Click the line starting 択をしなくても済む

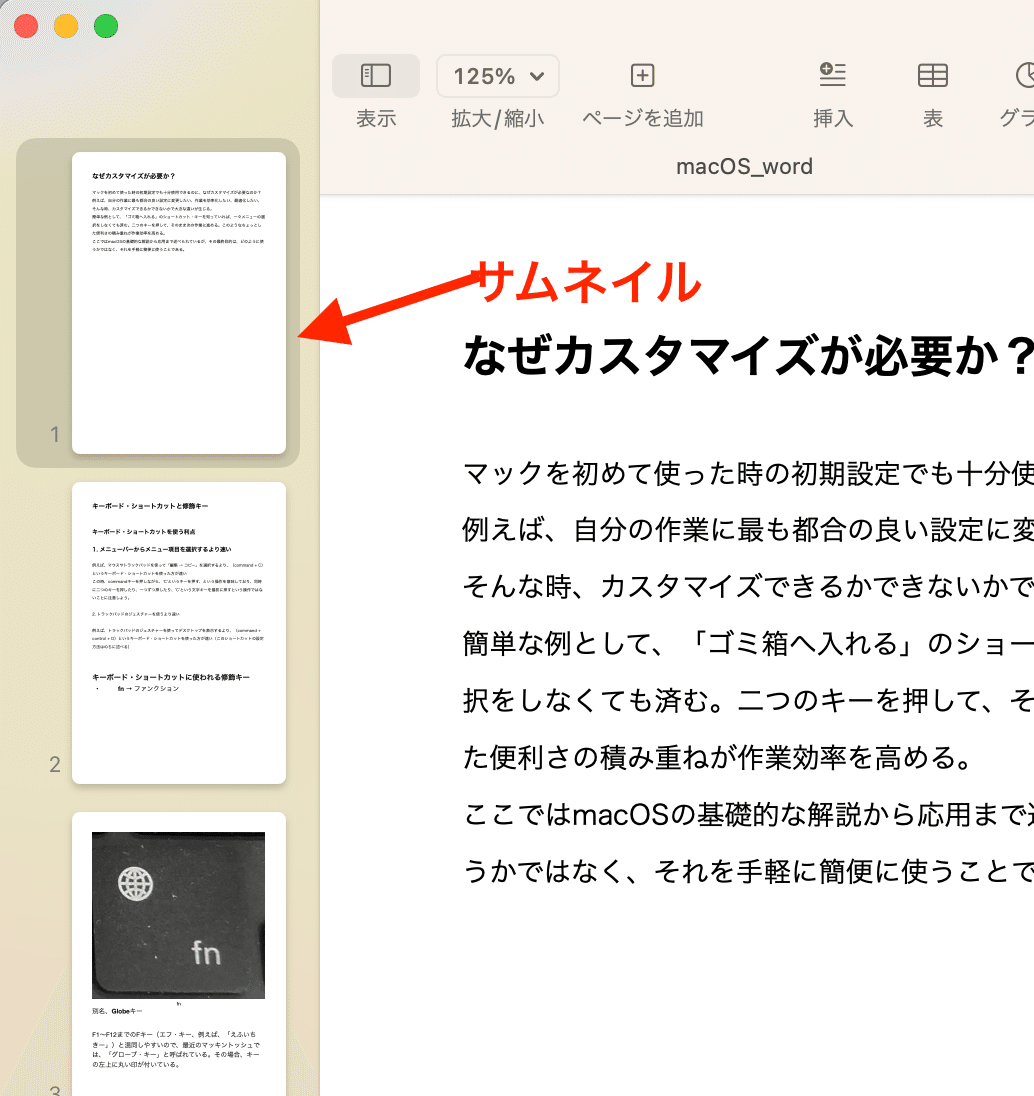pyautogui.click(x=748, y=700)
